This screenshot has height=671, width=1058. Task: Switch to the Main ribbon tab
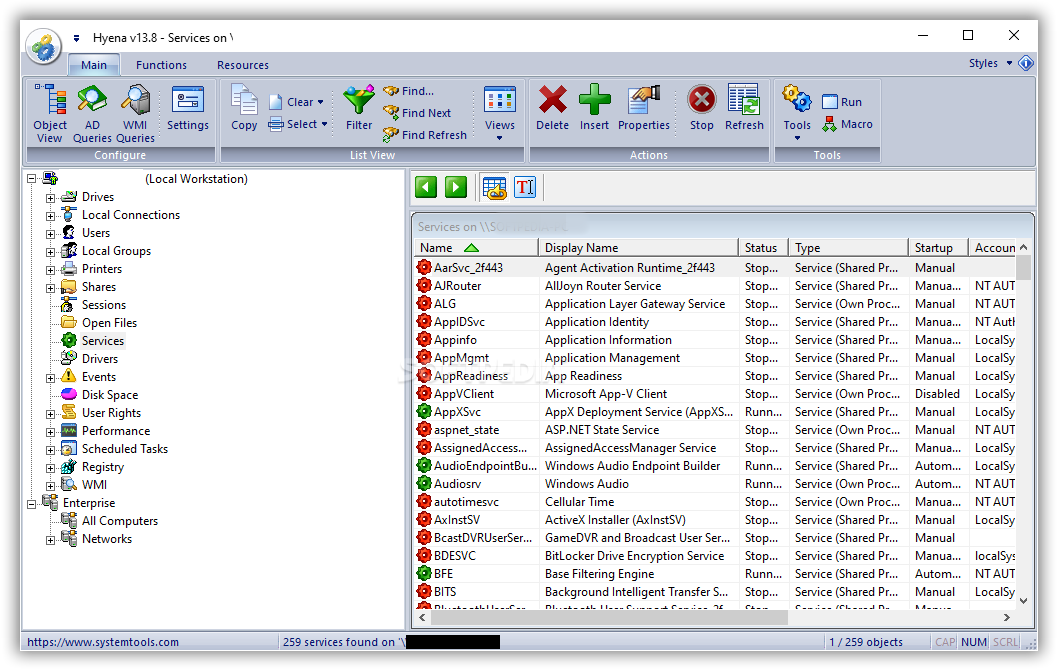(x=94, y=65)
